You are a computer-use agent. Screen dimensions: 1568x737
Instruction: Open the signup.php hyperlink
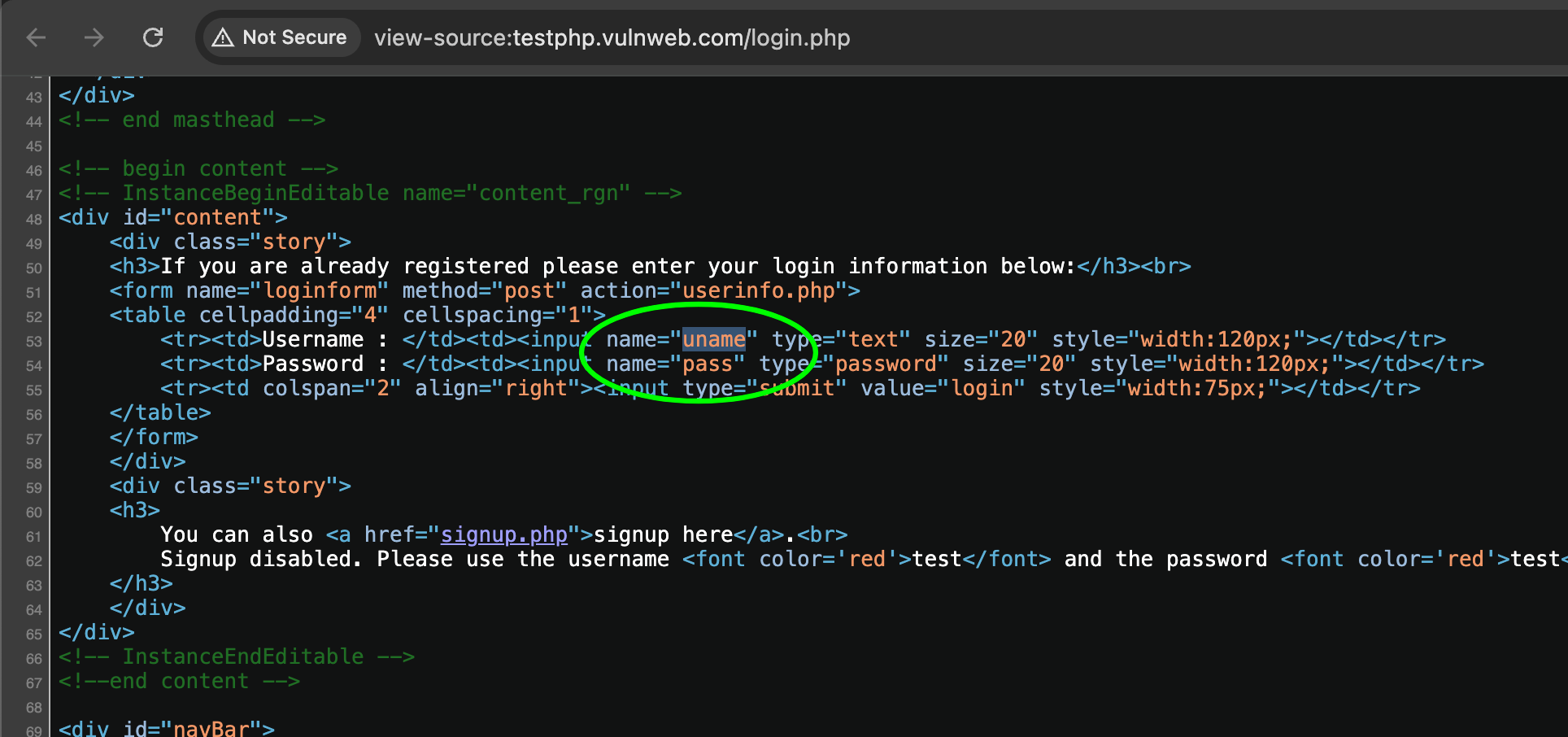pyautogui.click(x=503, y=534)
